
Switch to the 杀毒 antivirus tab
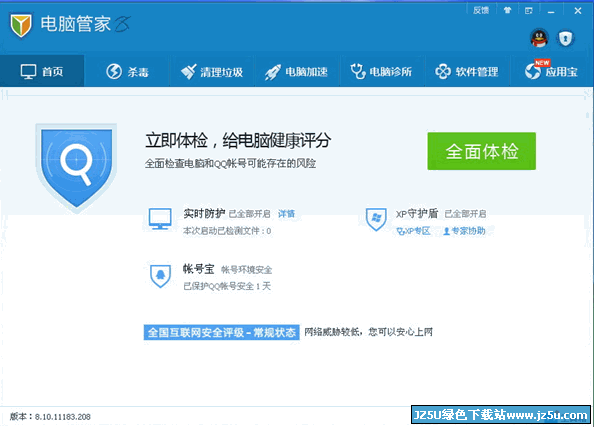click(127, 71)
